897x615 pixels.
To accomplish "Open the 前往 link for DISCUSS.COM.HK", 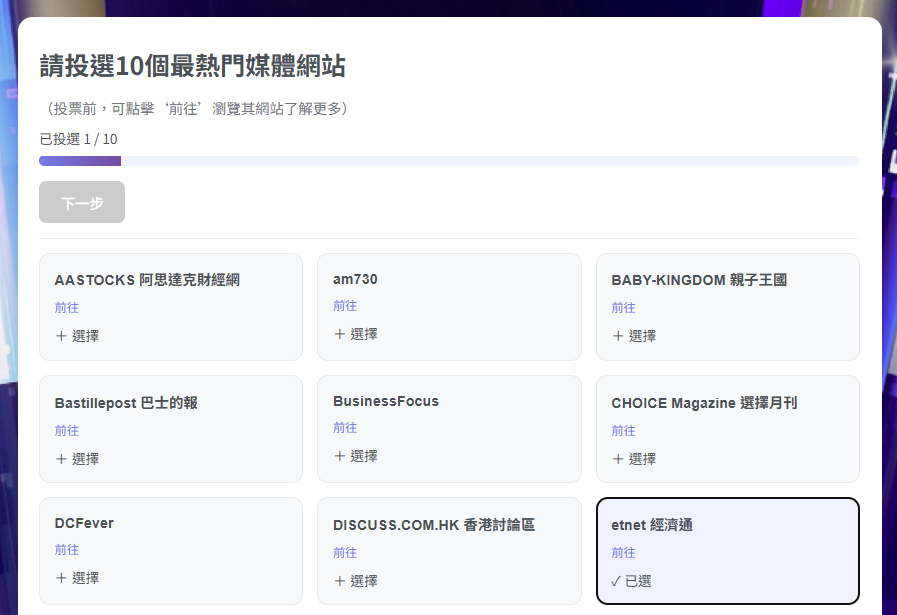I will [345, 553].
